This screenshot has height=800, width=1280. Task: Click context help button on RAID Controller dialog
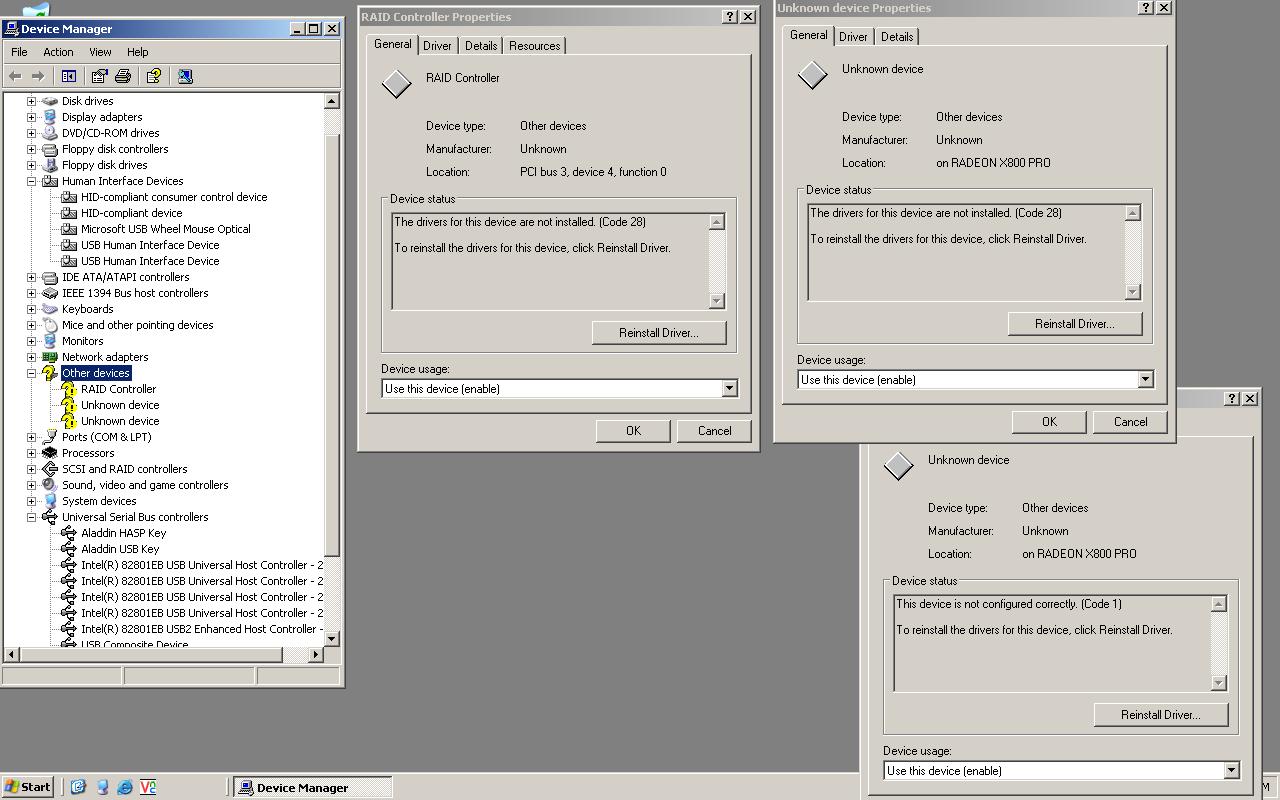(729, 17)
